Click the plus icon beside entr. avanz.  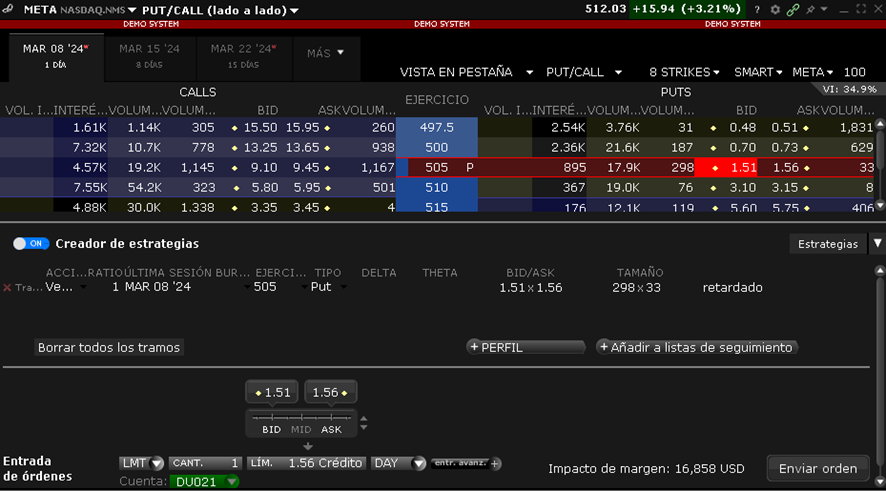(495, 464)
